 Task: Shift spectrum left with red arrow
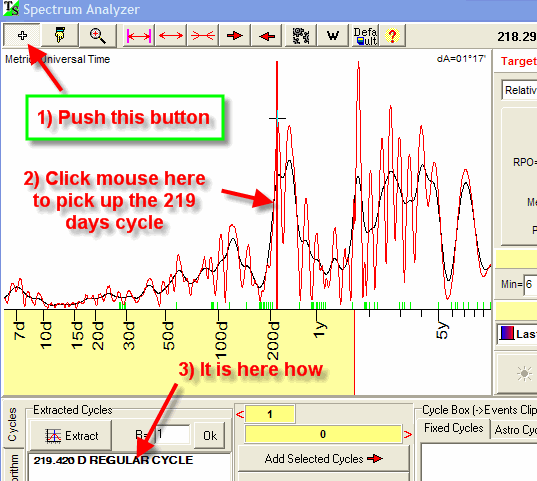coord(267,35)
